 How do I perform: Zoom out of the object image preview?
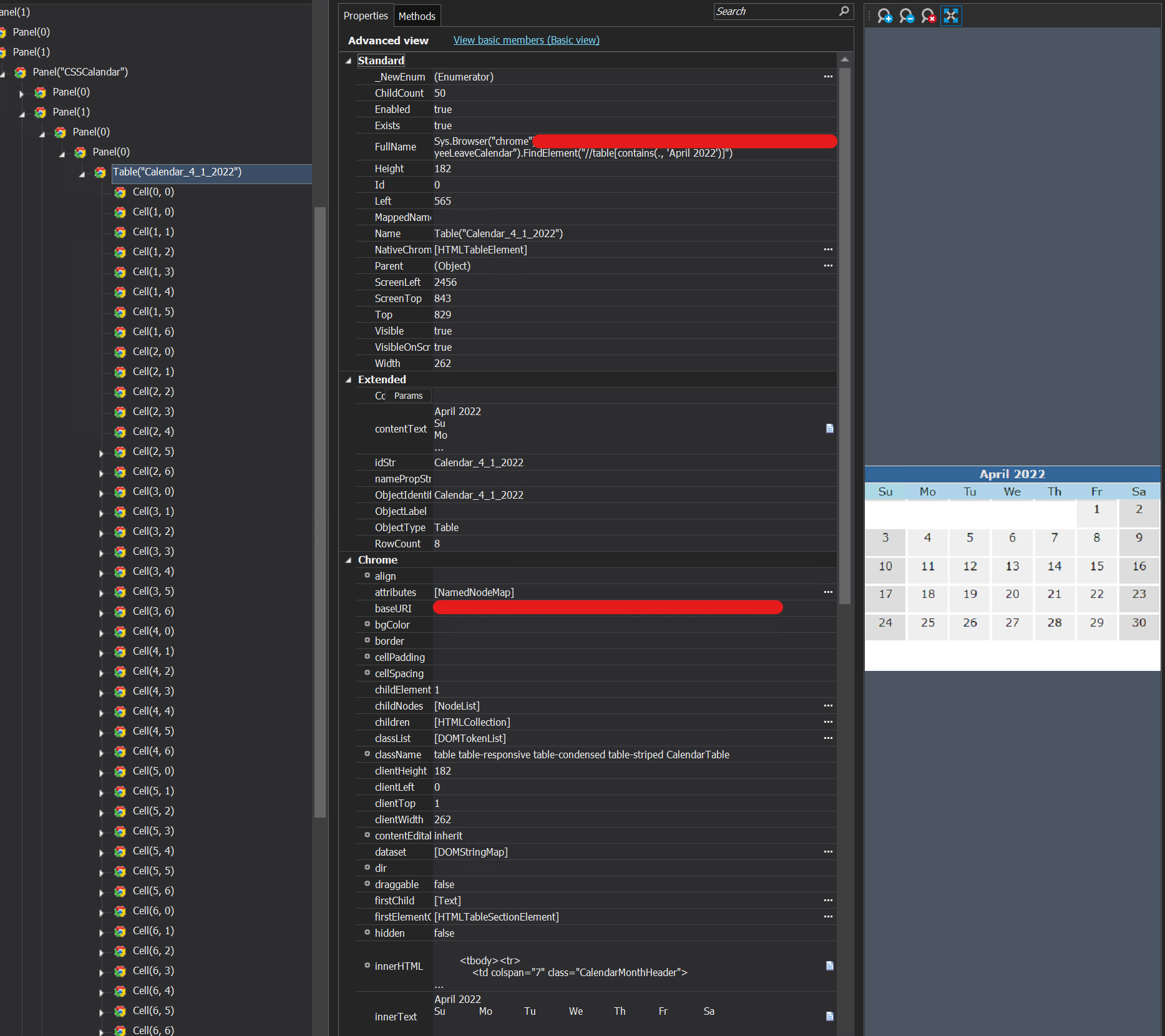coord(907,16)
